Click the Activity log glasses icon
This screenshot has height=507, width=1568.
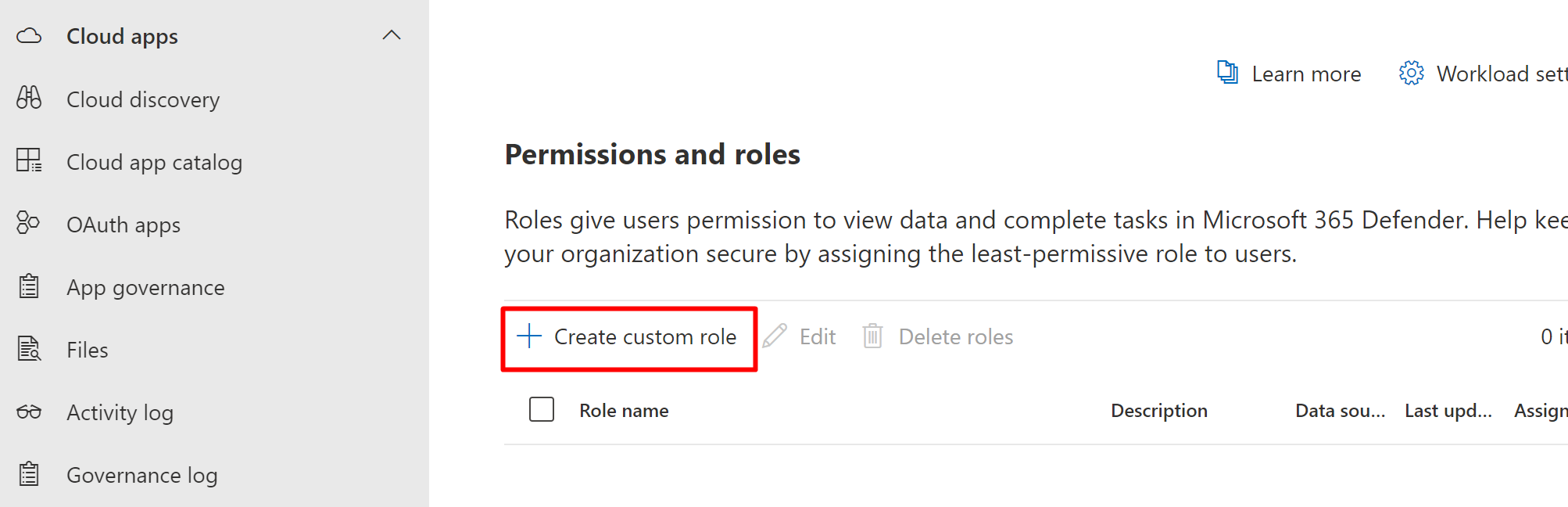tap(29, 412)
